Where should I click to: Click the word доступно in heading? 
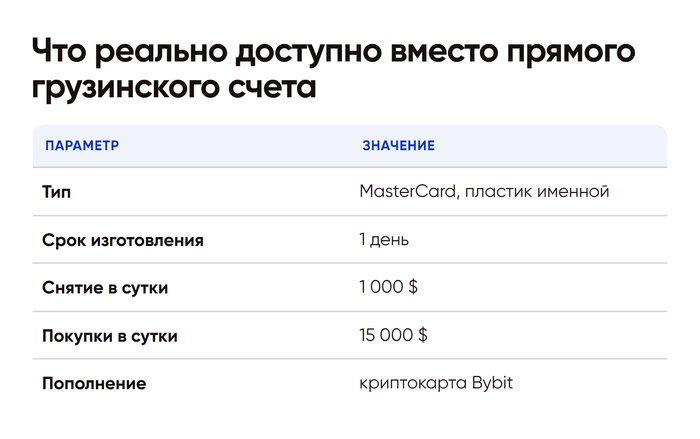308,51
